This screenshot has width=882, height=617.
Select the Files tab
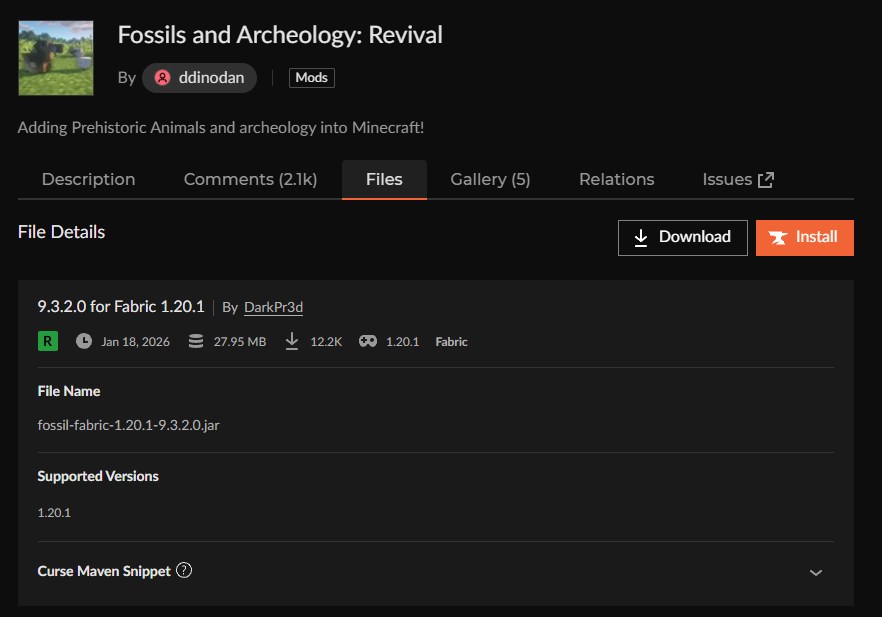[384, 180]
